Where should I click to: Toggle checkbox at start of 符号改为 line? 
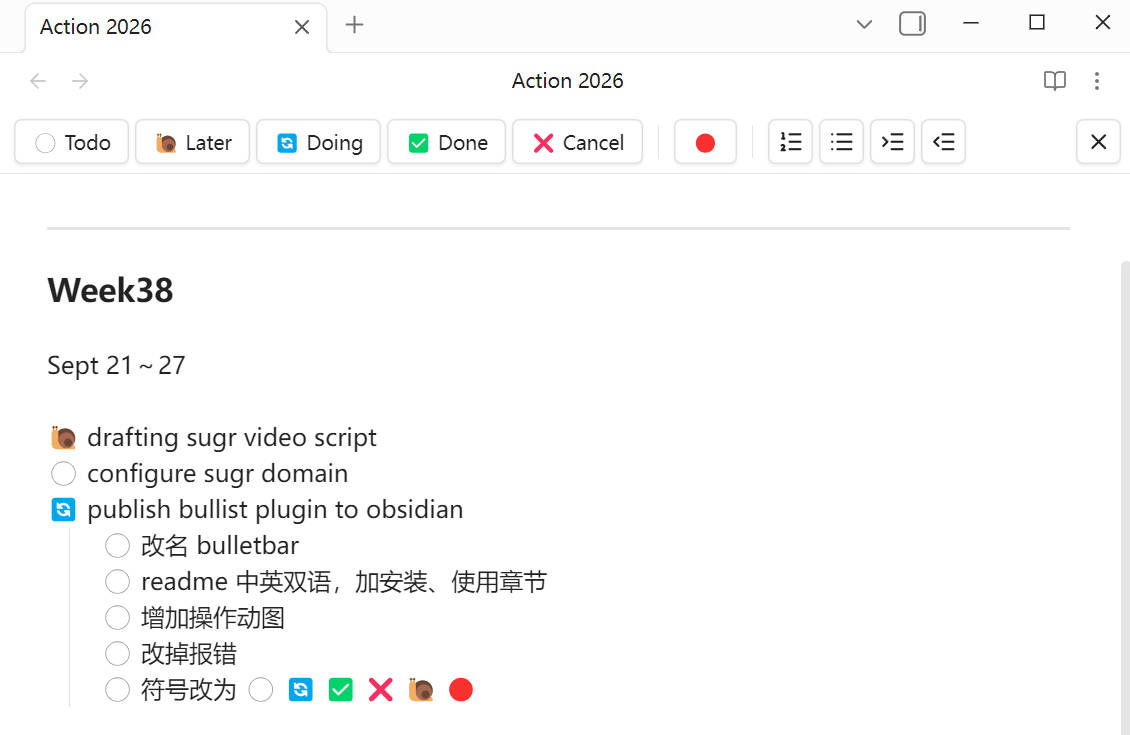pyautogui.click(x=117, y=690)
